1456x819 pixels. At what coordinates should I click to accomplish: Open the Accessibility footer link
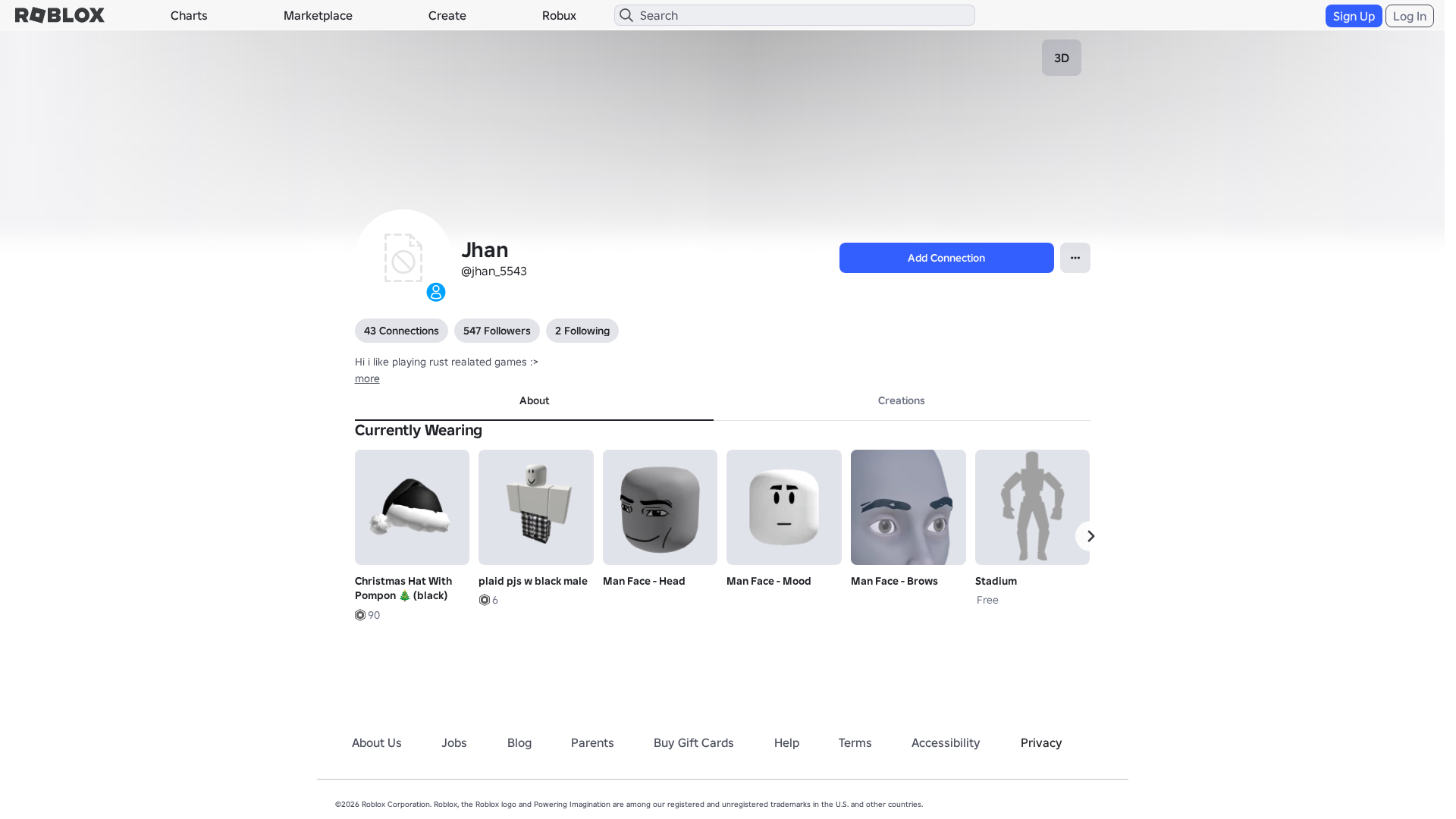coord(946,743)
